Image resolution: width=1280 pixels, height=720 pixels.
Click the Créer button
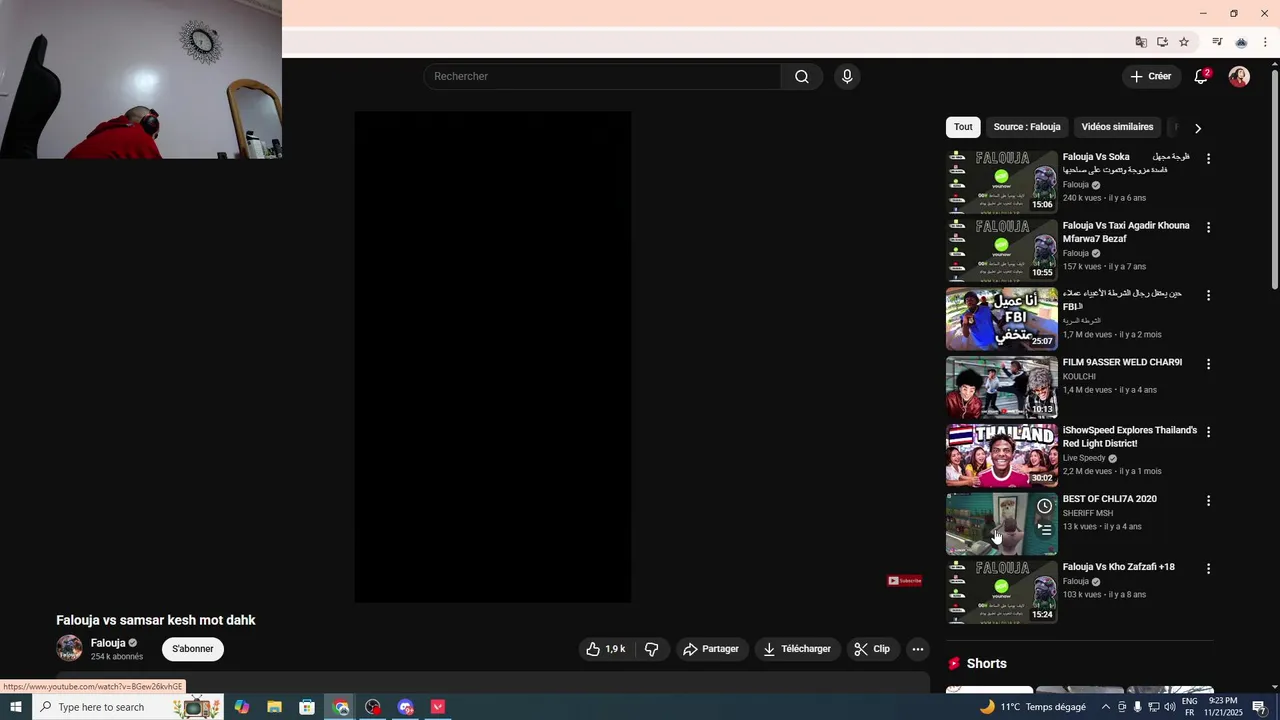coord(1150,76)
